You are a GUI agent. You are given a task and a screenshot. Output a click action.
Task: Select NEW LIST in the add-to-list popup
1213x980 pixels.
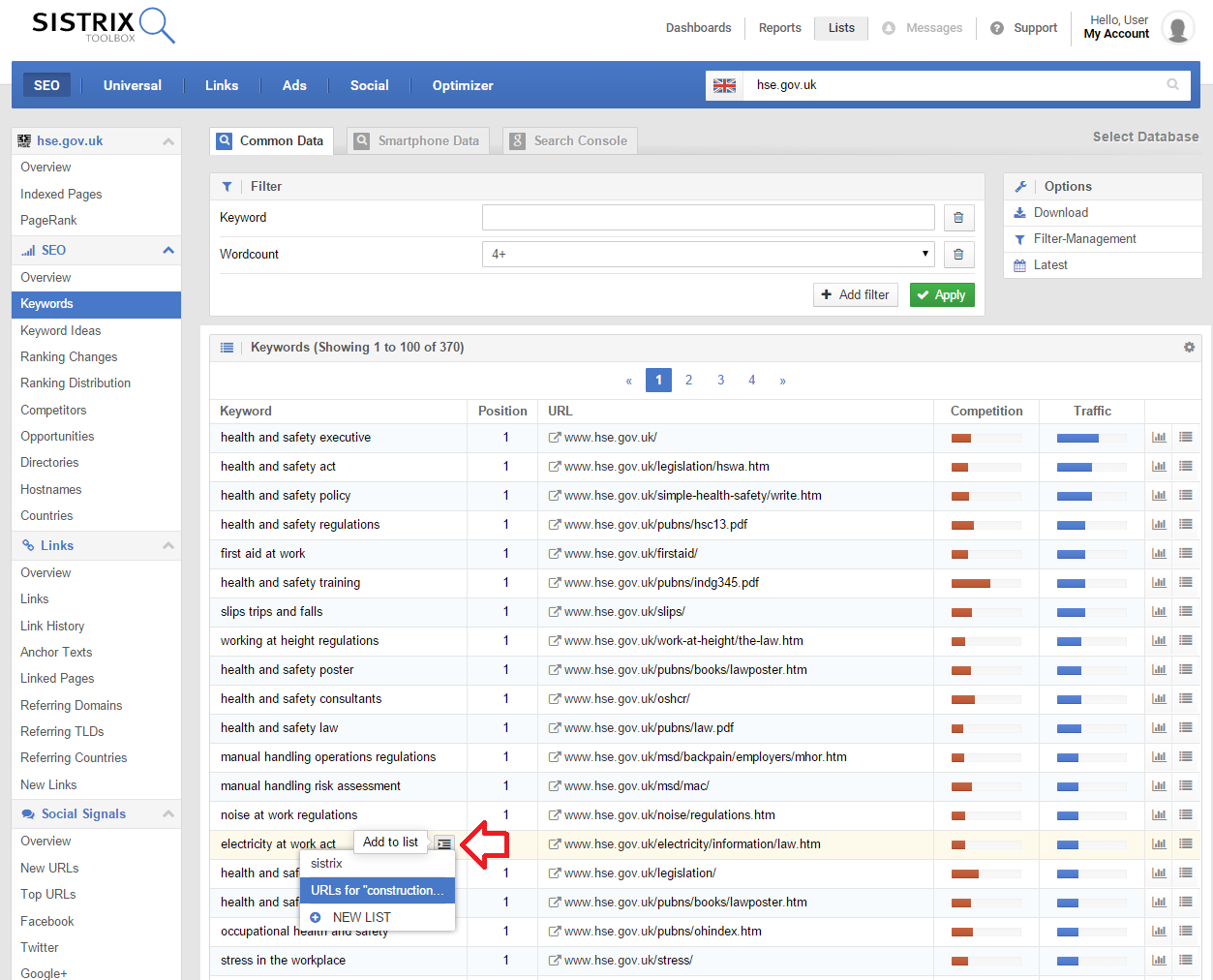(x=362, y=917)
